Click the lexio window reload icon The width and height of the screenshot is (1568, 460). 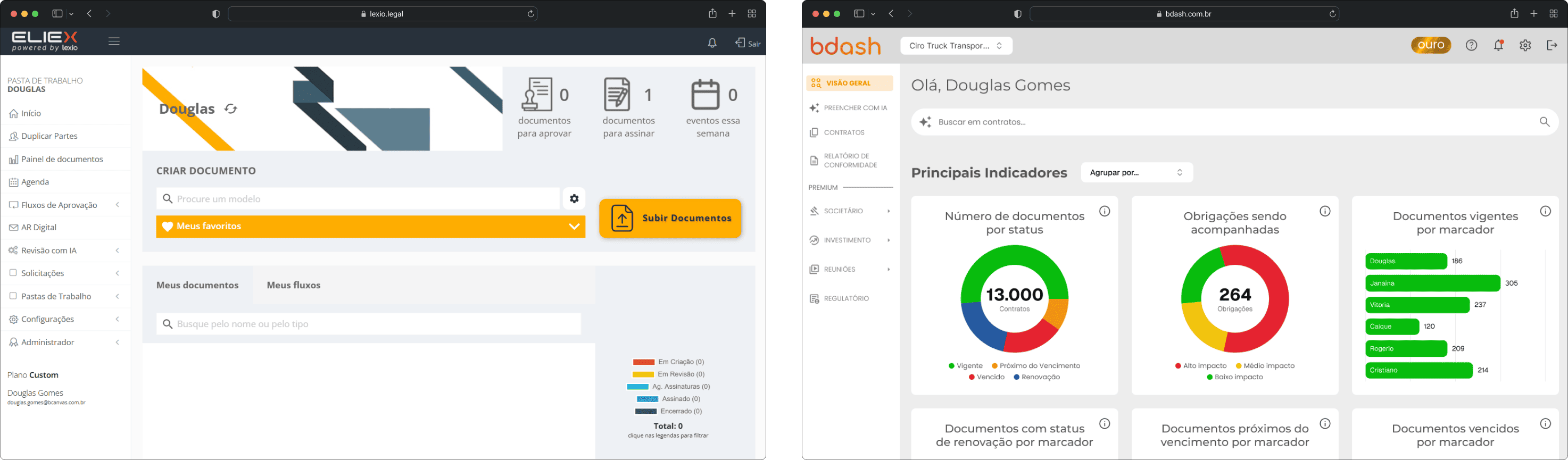531,14
